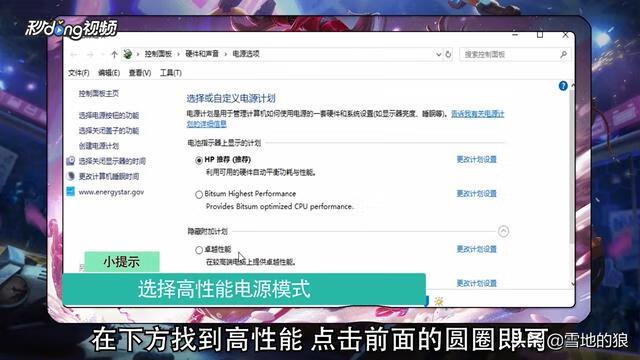Go to 硬件和声音 breadcrumb

tap(202, 54)
